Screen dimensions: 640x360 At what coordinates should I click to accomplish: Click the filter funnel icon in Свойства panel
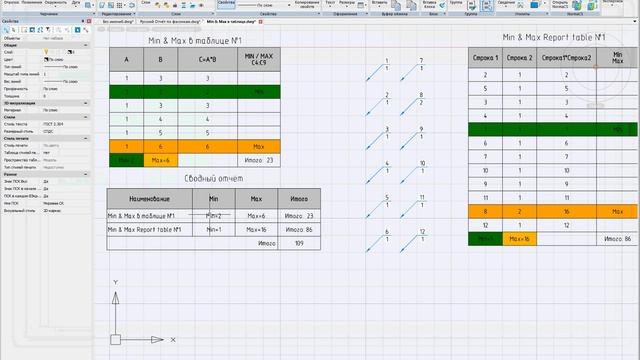(48, 30)
